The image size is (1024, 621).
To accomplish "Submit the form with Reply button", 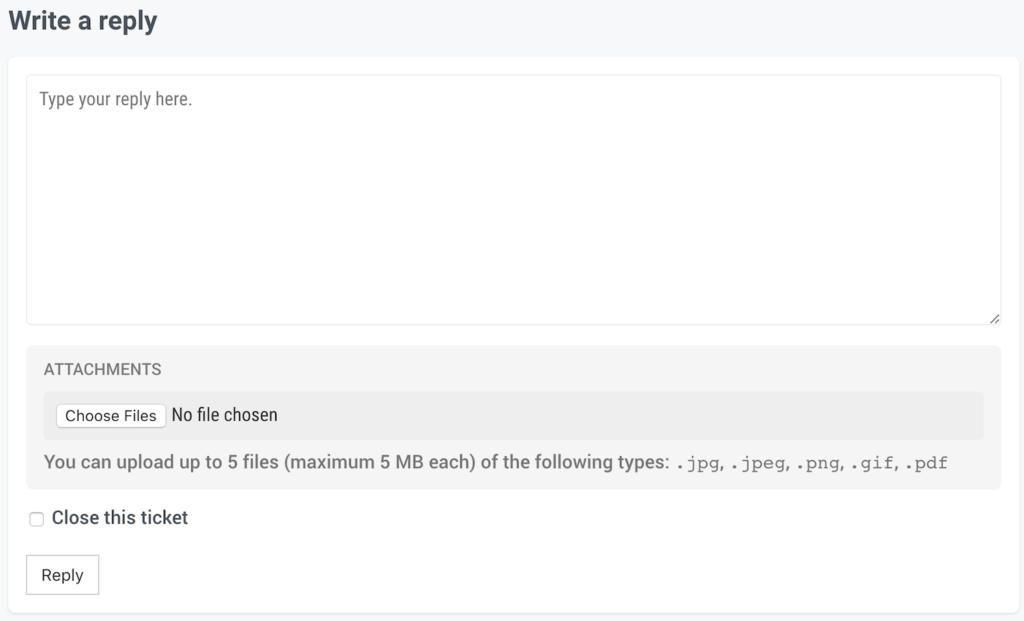I will [63, 575].
